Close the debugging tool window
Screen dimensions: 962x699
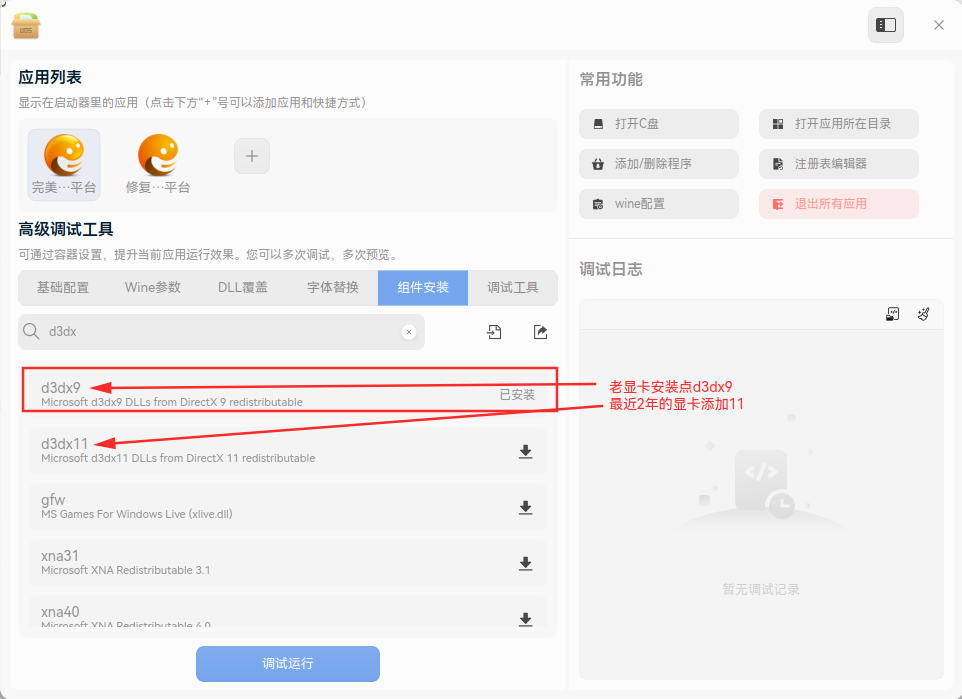(939, 25)
